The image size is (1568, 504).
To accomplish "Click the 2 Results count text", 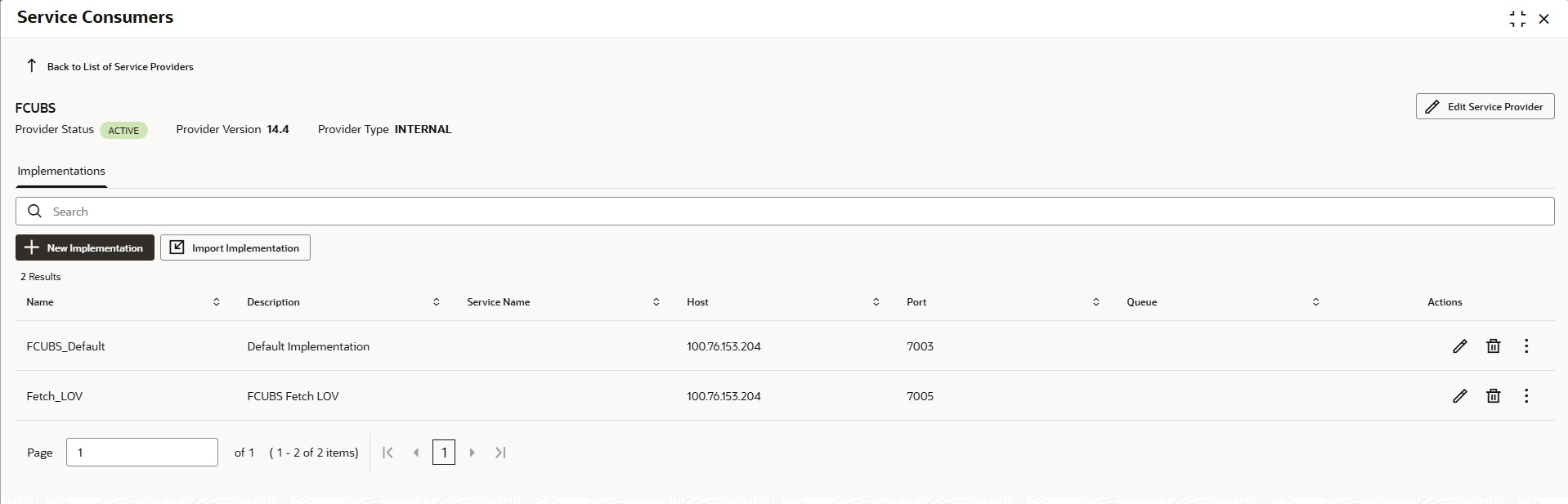I will [x=41, y=277].
